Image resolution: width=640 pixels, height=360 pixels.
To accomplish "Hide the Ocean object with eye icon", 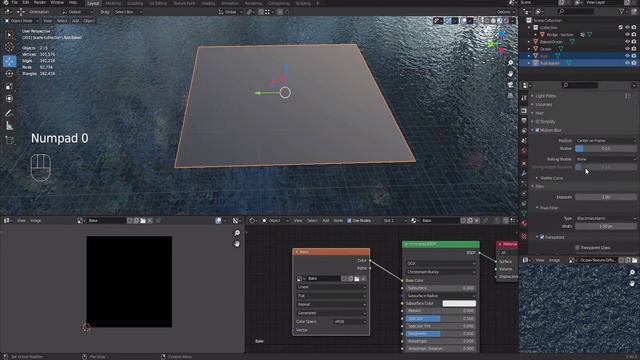I will 627,49.
